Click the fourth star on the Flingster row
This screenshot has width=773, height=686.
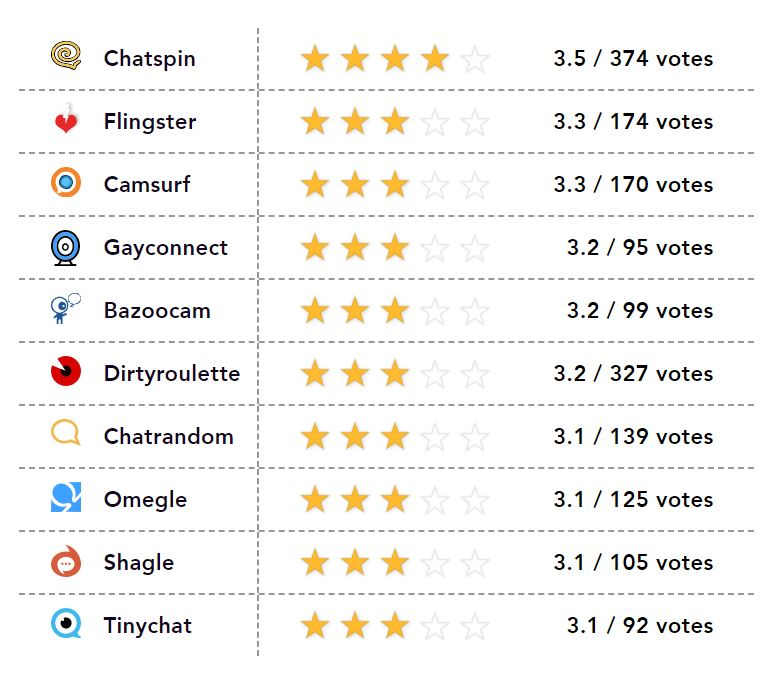point(435,122)
